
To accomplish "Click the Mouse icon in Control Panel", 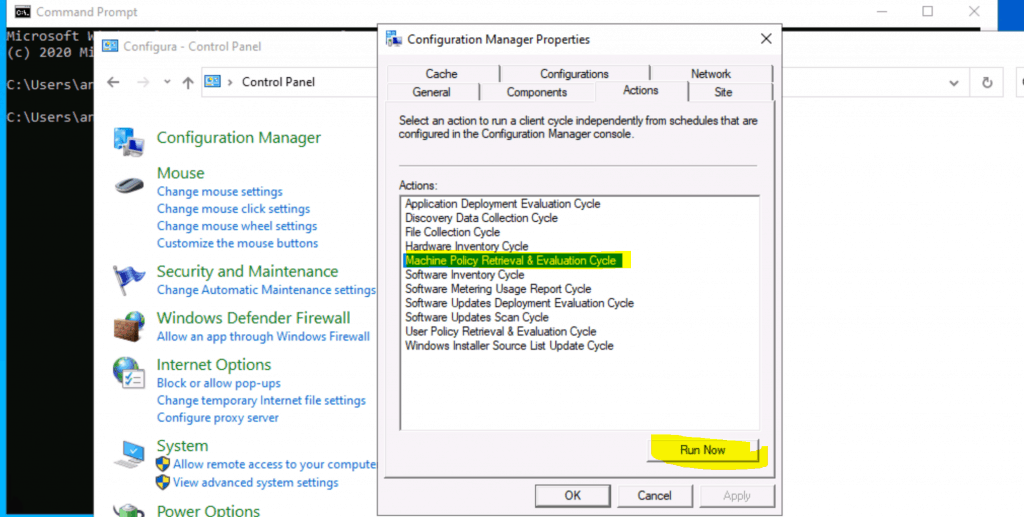I will [x=129, y=185].
